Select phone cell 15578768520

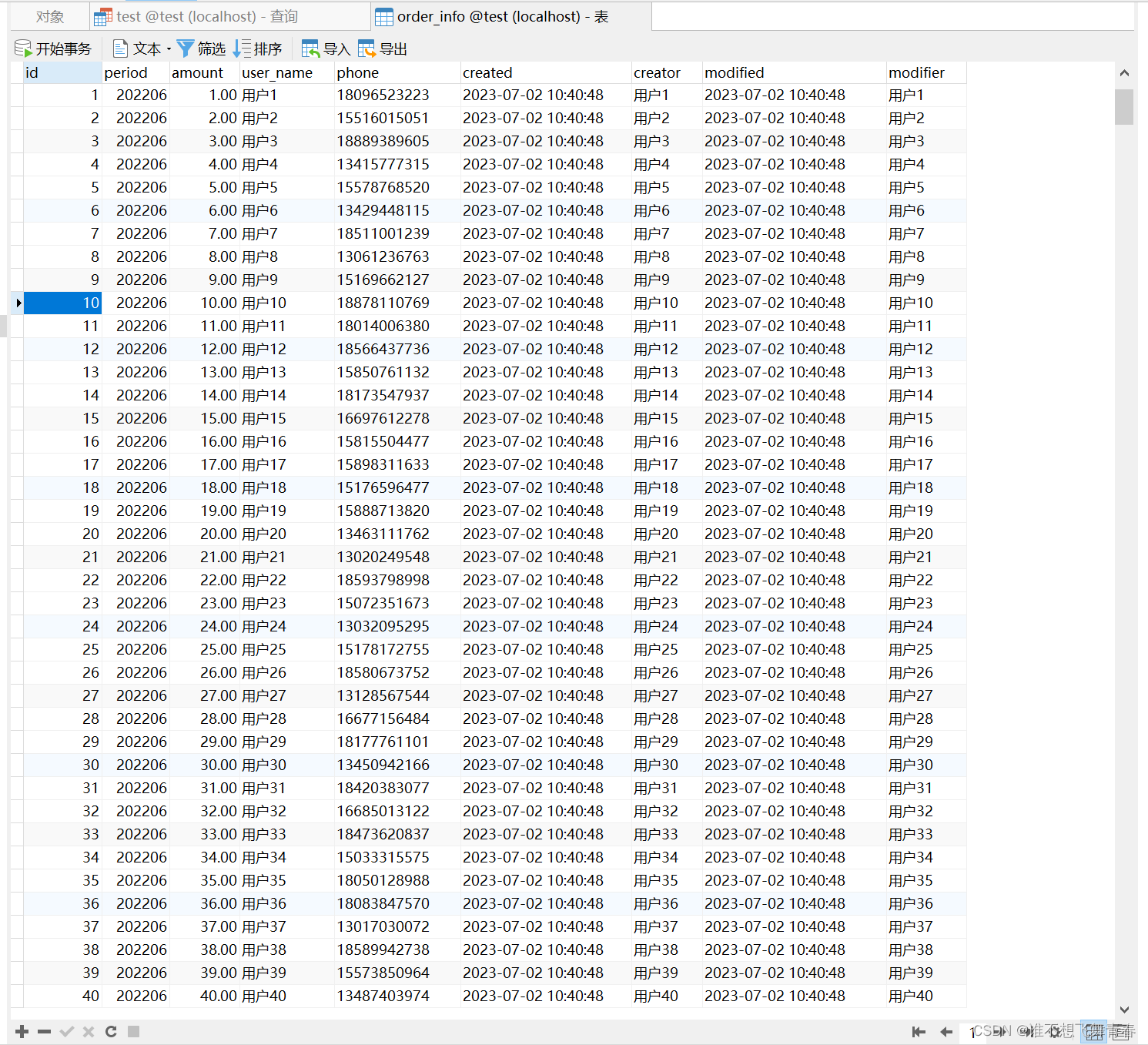(397, 188)
